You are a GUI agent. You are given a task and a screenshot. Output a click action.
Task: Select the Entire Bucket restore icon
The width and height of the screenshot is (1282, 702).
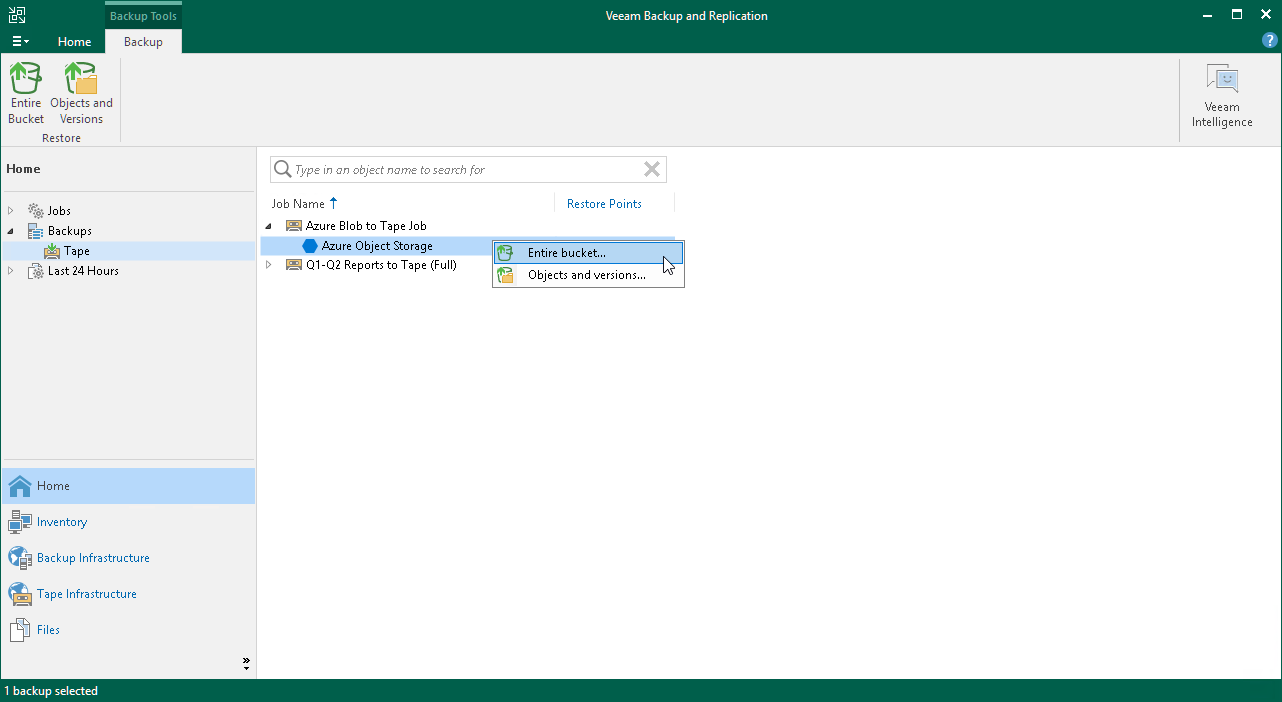tap(25, 90)
